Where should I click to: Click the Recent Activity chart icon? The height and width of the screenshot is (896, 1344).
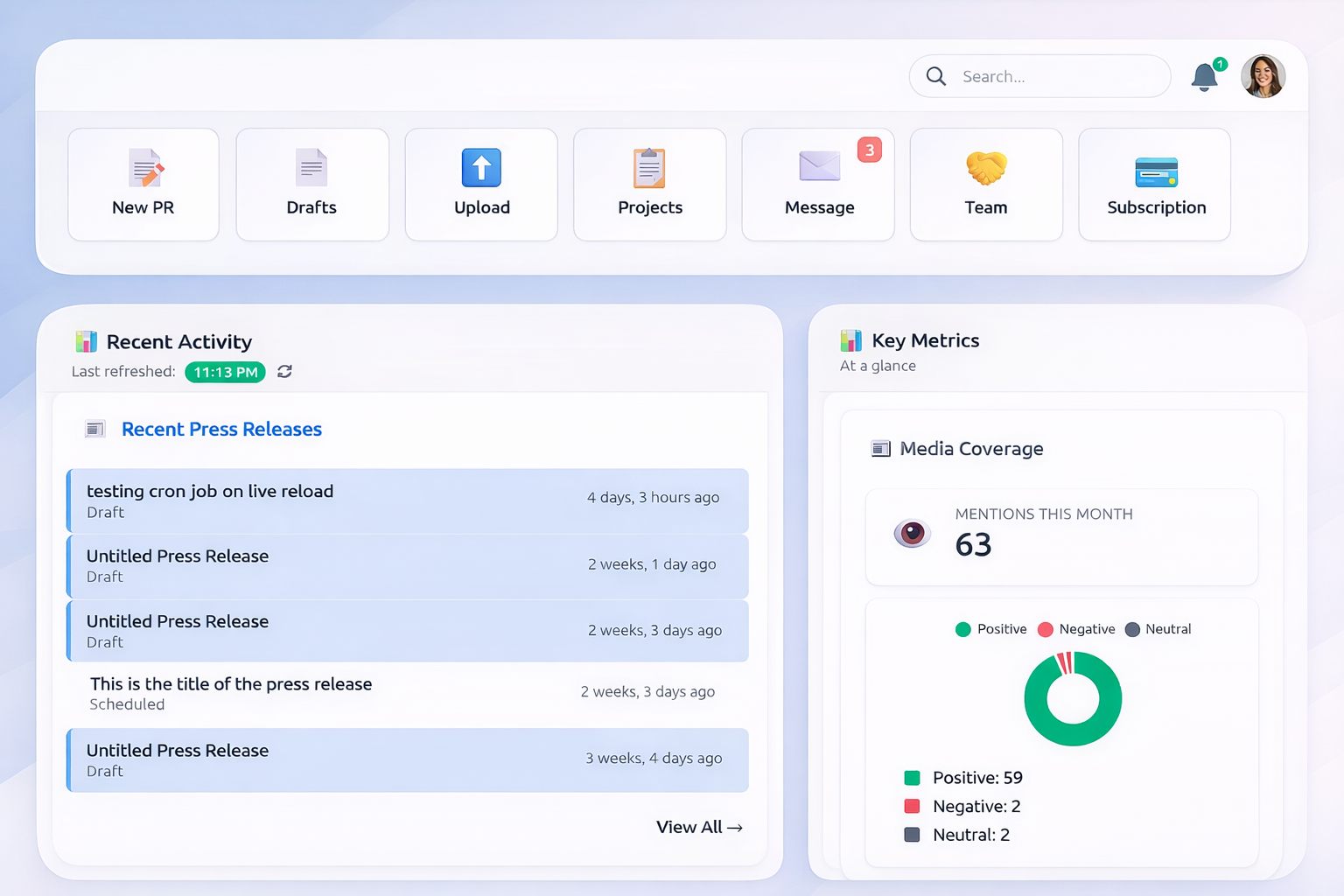87,341
